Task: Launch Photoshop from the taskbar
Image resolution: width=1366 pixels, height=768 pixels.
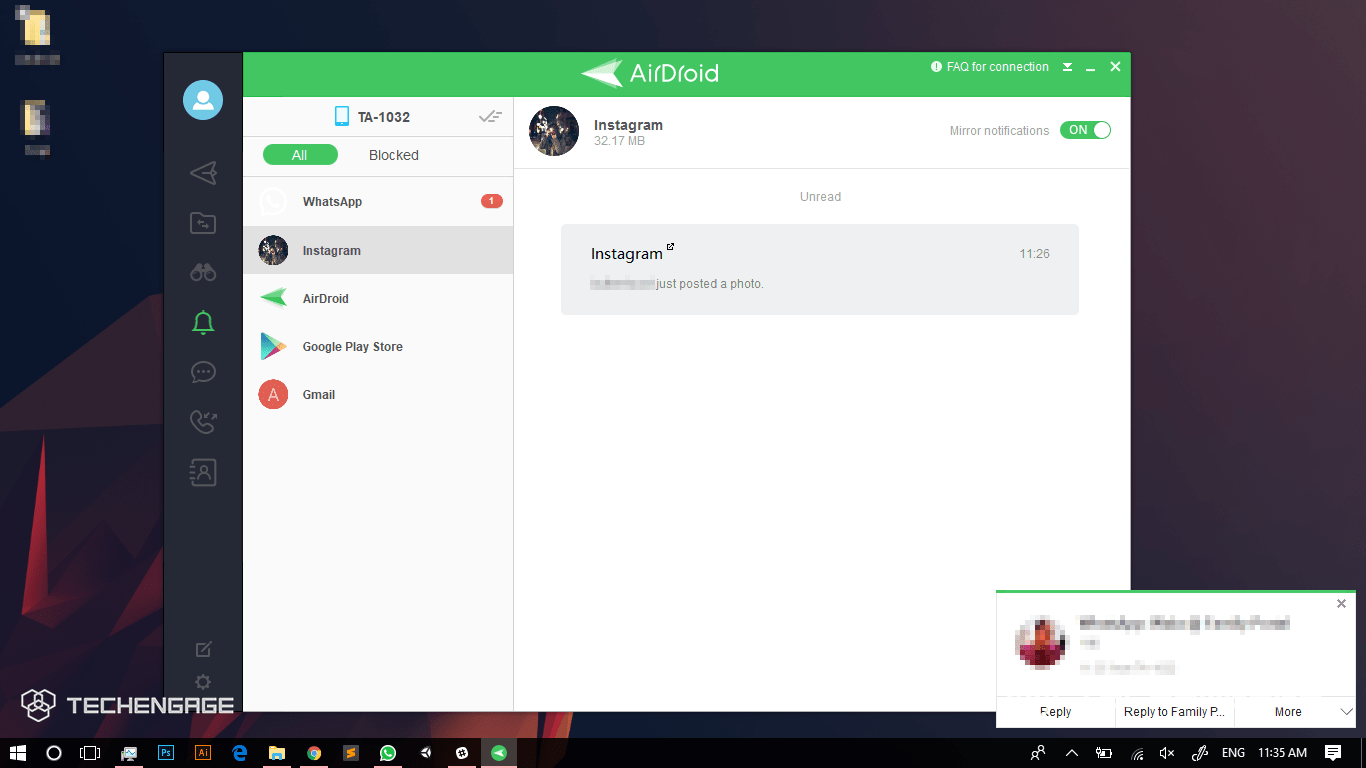Action: coord(166,753)
